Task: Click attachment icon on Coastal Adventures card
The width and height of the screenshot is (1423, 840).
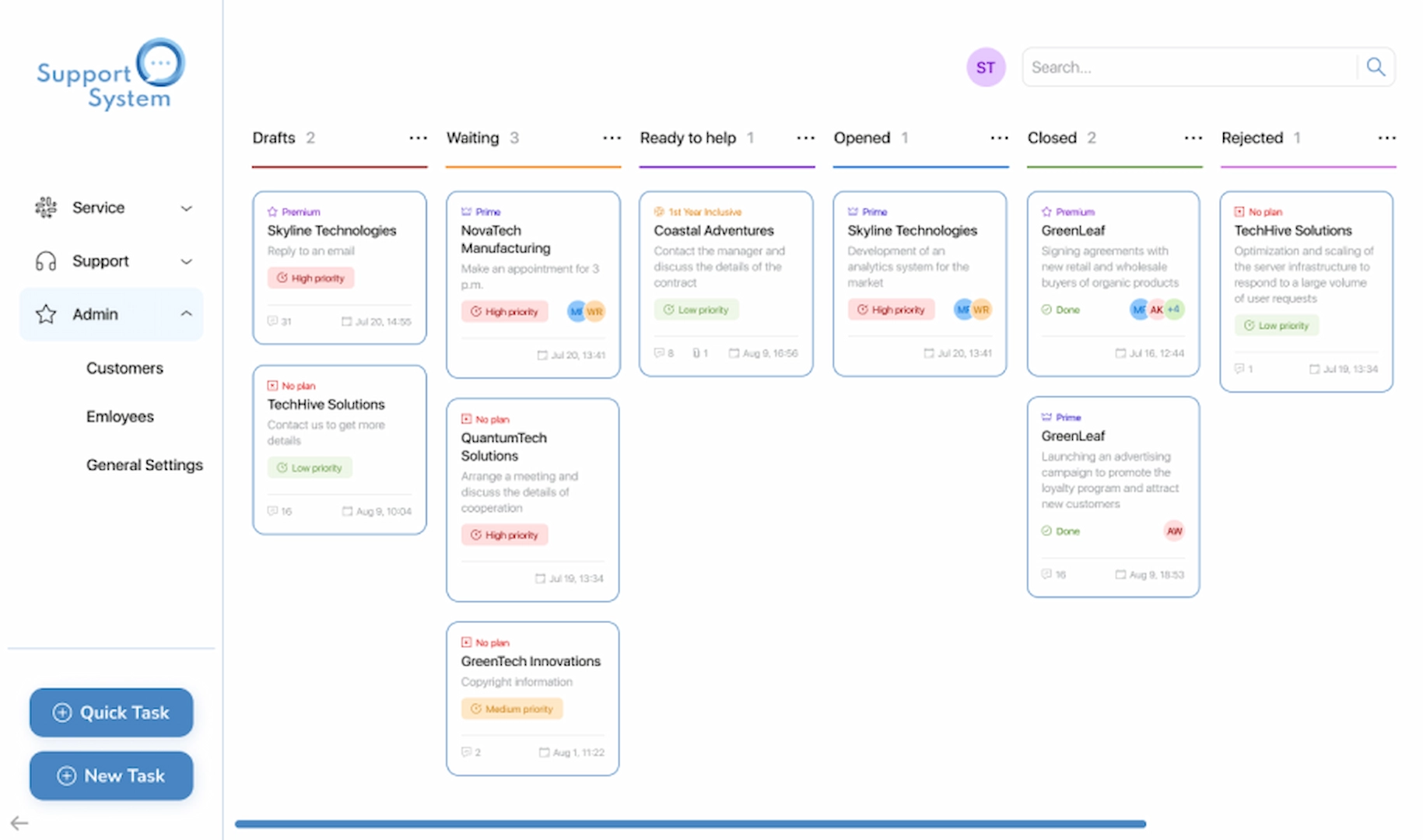Action: (696, 353)
